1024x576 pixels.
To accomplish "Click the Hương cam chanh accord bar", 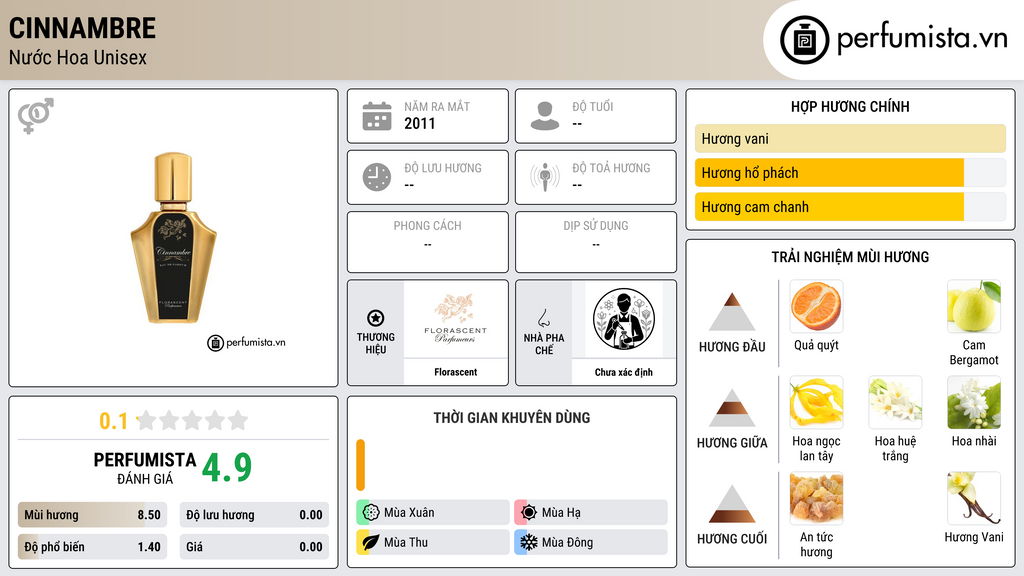I will pos(850,206).
